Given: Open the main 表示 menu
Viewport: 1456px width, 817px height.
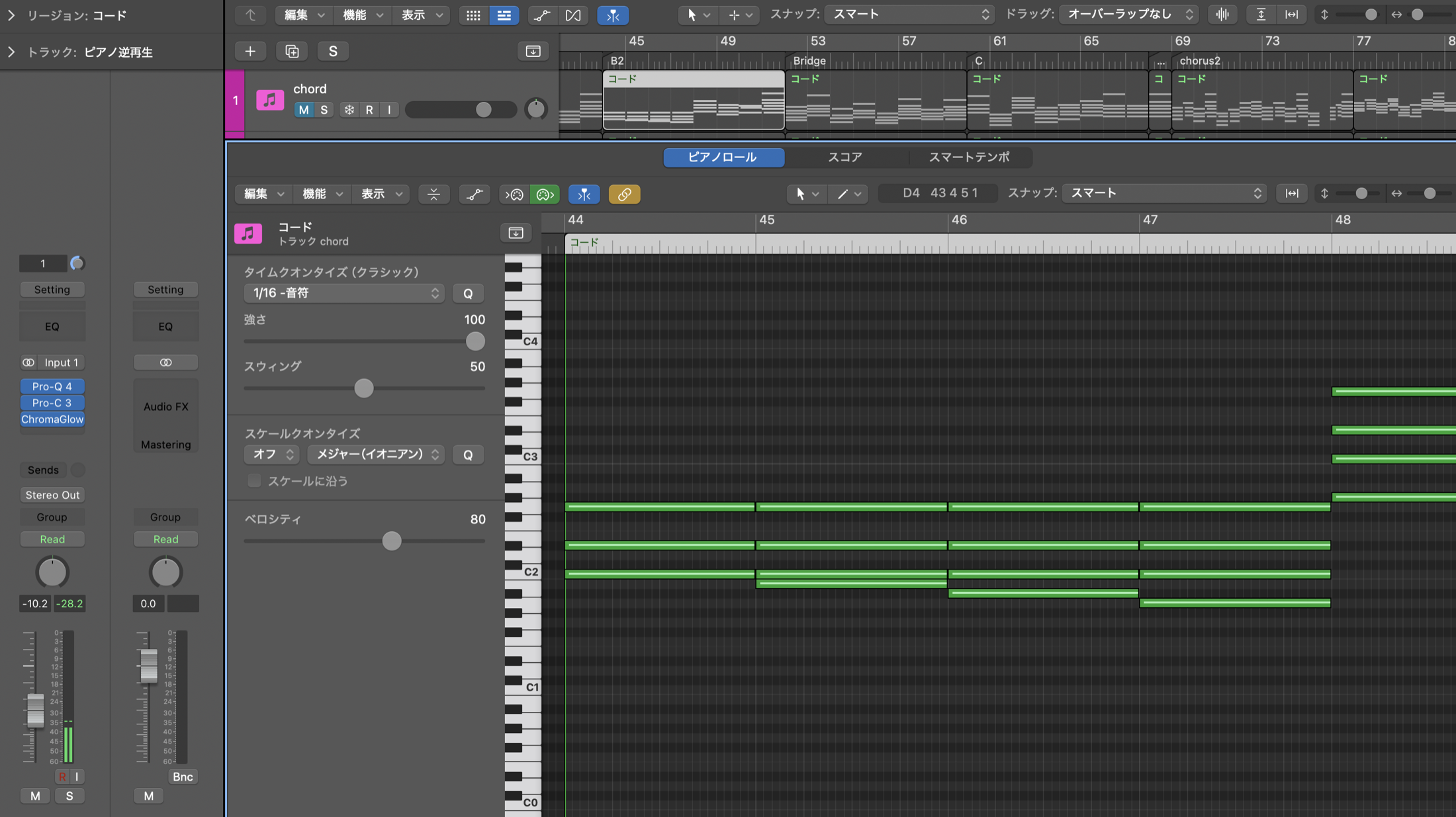Looking at the screenshot, I should tap(422, 15).
